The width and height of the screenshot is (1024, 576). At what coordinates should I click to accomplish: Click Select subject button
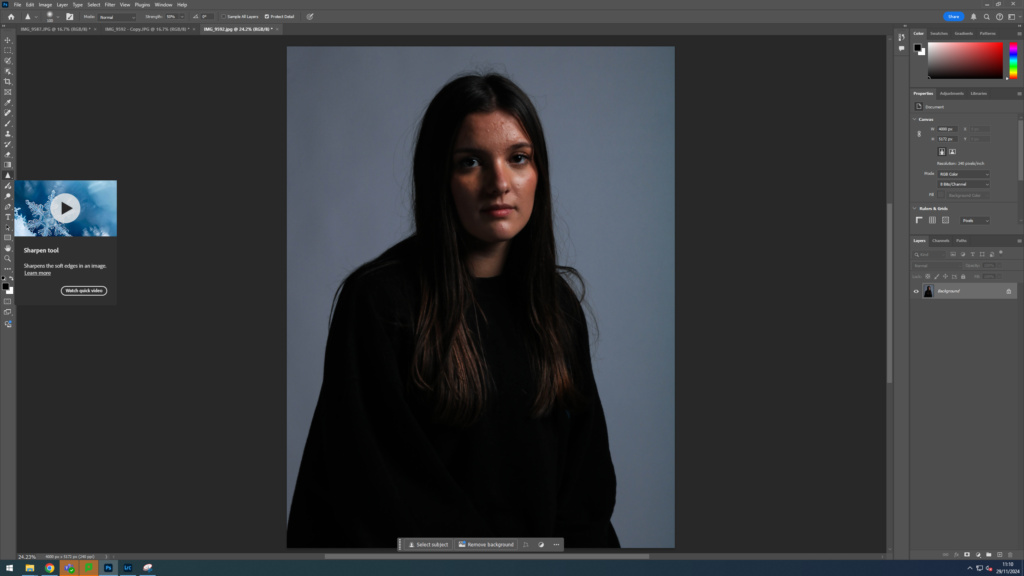(428, 545)
